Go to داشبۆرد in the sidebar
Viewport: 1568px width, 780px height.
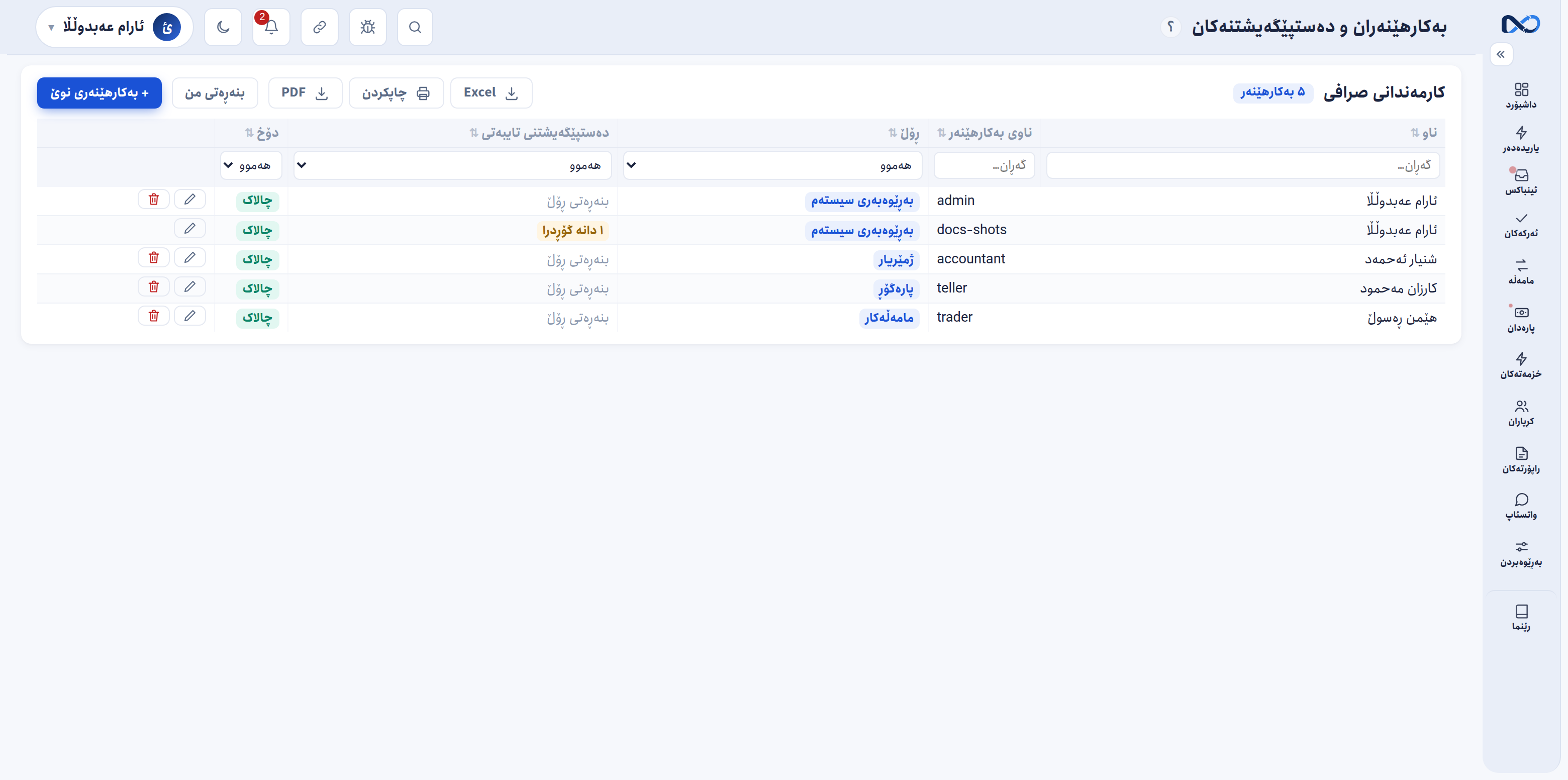[1521, 96]
